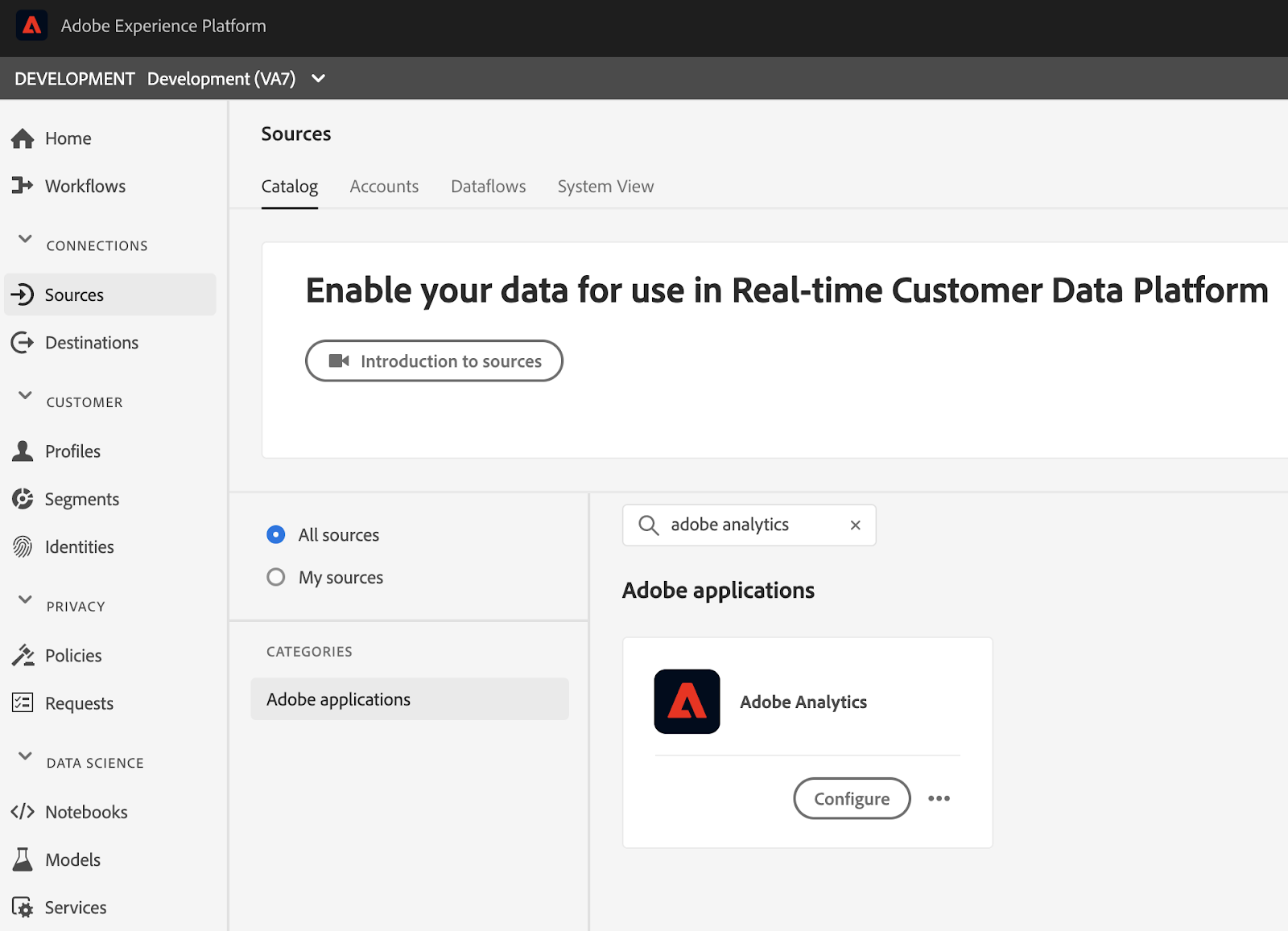Switch to the Dataflows tab

[489, 187]
